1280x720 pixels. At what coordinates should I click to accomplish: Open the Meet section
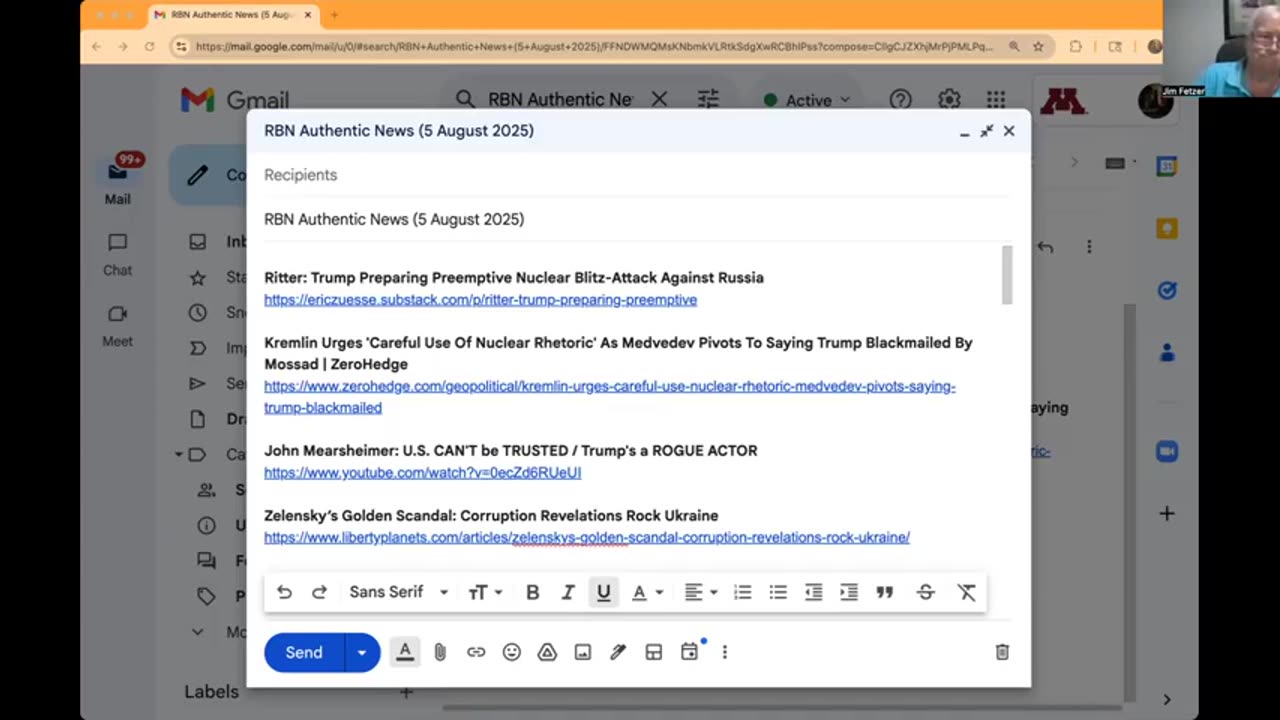tap(117, 325)
